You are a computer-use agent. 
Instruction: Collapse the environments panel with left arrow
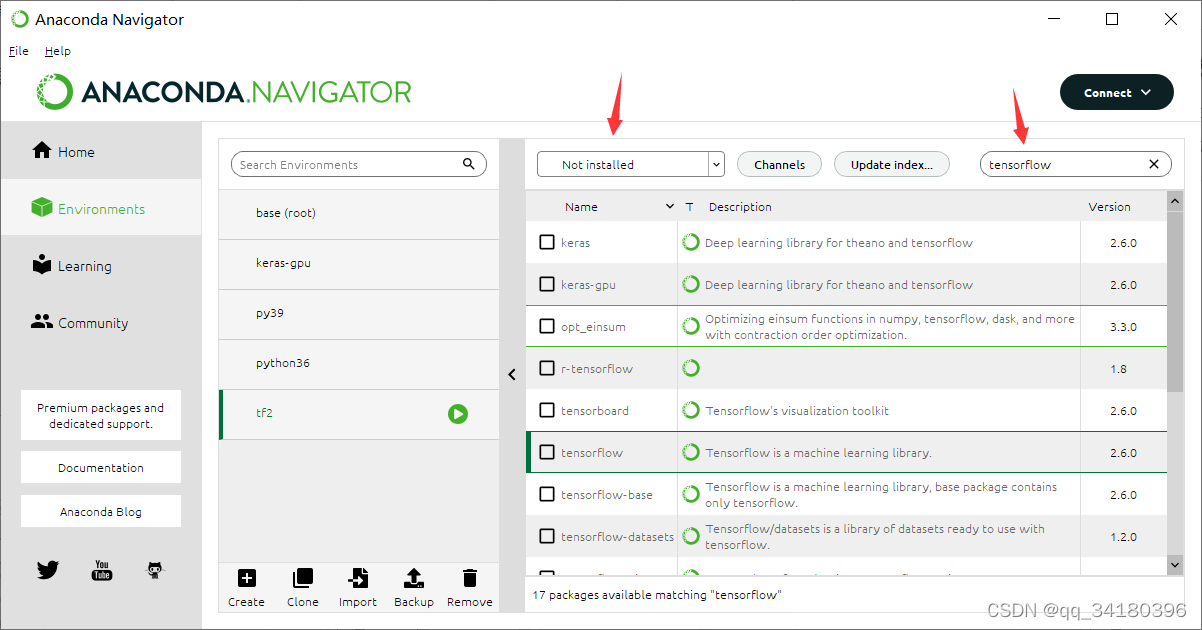512,374
